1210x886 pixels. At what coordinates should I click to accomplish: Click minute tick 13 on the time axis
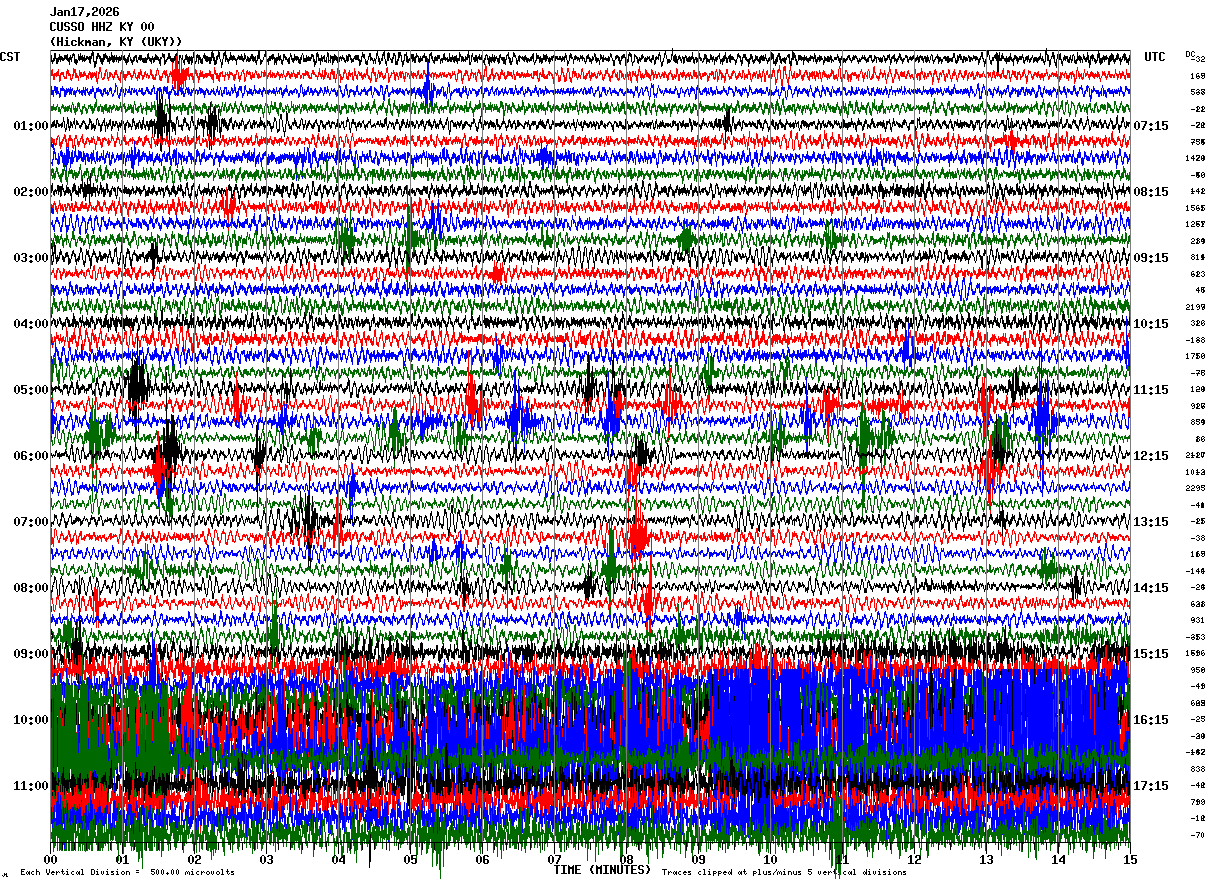[987, 860]
